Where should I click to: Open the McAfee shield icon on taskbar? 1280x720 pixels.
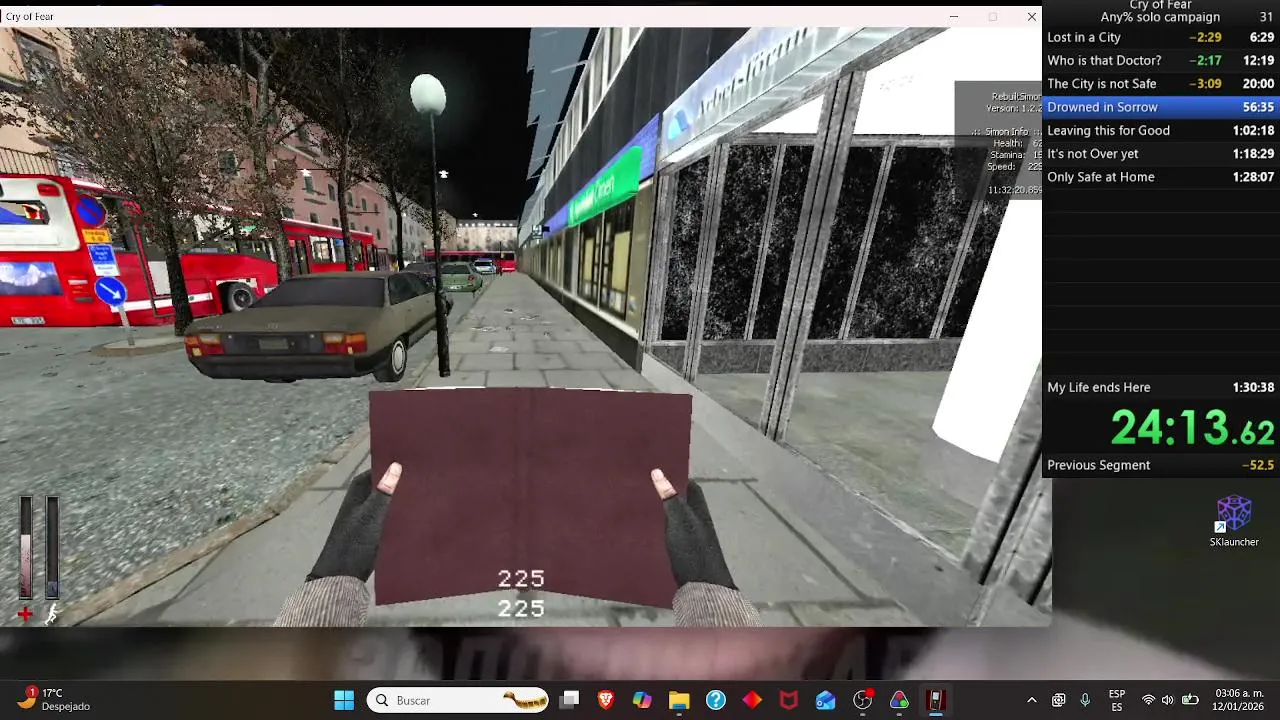pyautogui.click(x=789, y=700)
